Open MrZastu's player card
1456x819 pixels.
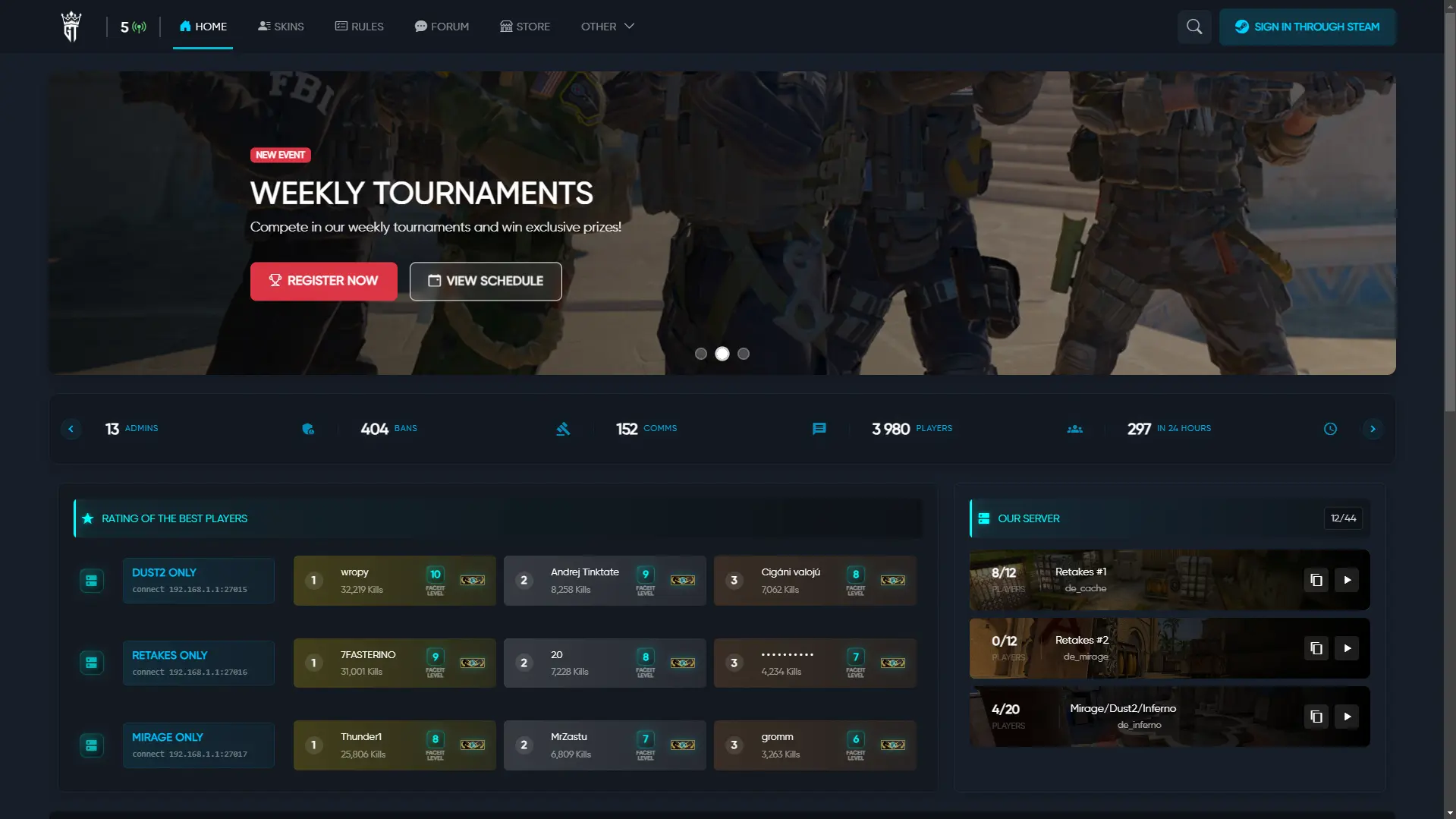pos(605,745)
